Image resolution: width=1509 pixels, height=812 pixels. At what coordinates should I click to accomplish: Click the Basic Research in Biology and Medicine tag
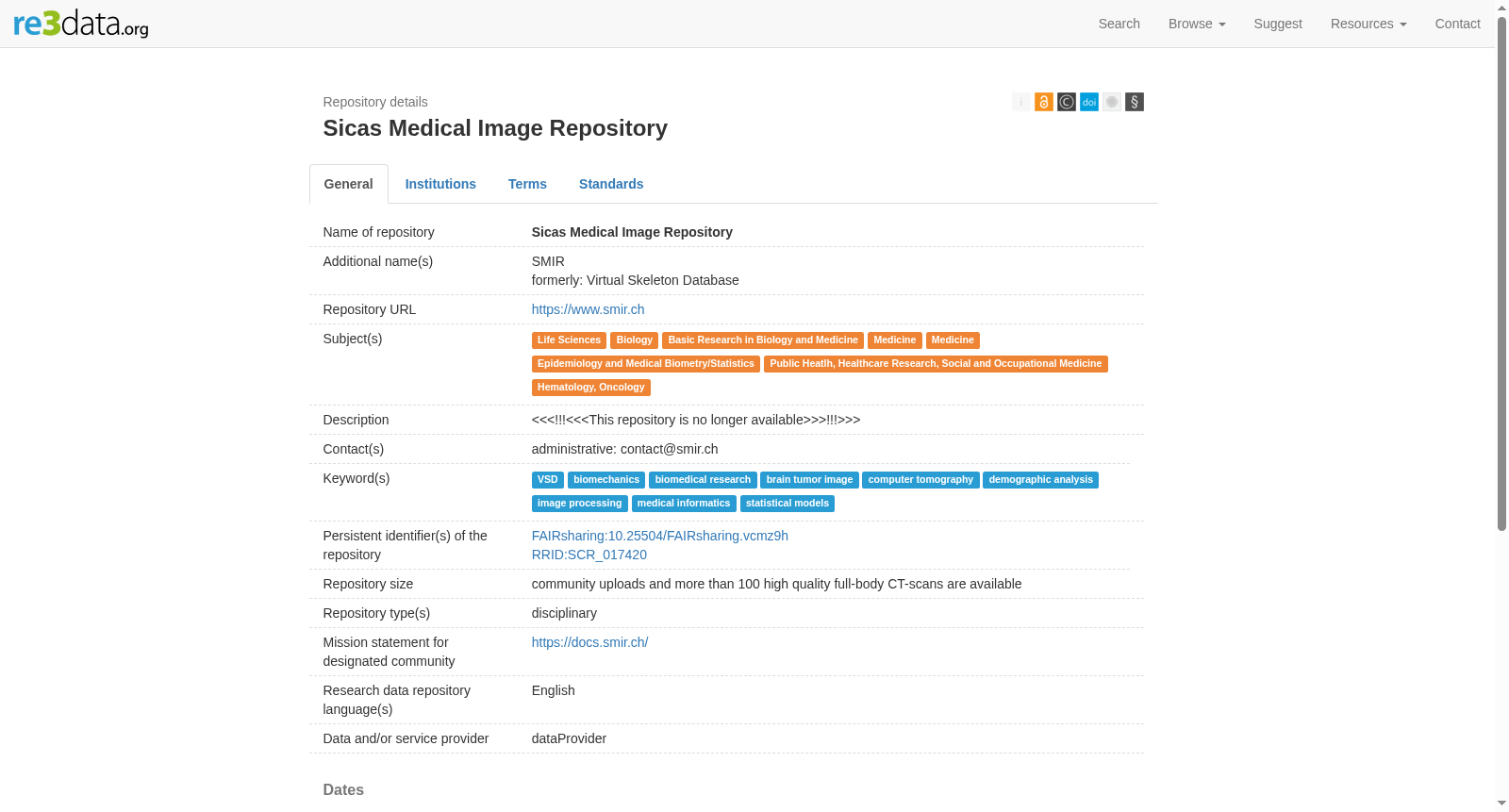pos(763,340)
